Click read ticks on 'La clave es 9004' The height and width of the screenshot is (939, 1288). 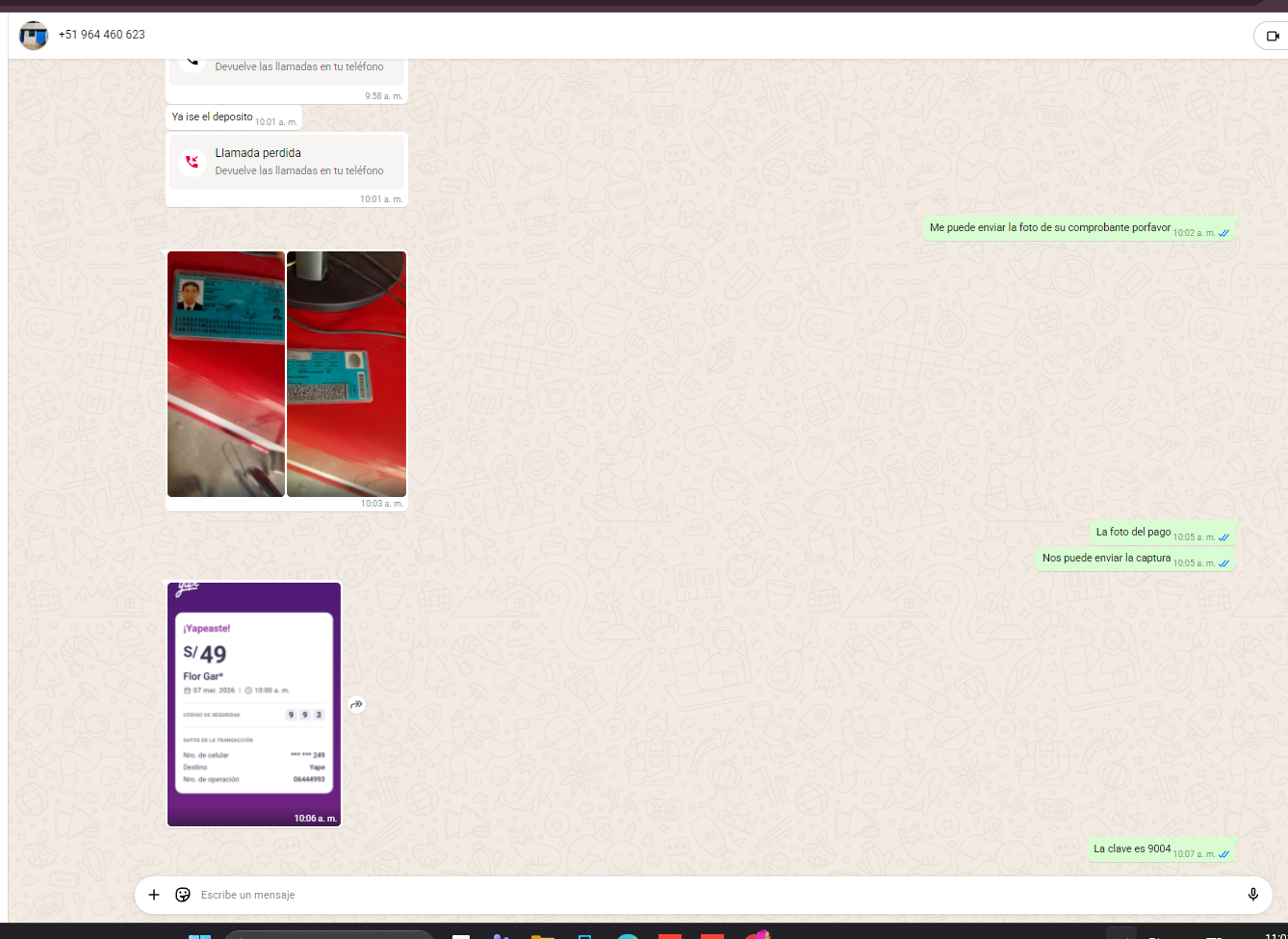point(1224,854)
